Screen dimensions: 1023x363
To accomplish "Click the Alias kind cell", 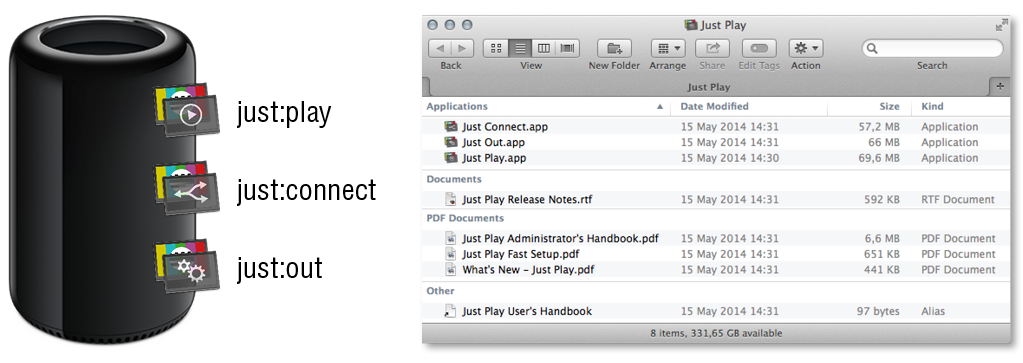I will pyautogui.click(x=933, y=311).
